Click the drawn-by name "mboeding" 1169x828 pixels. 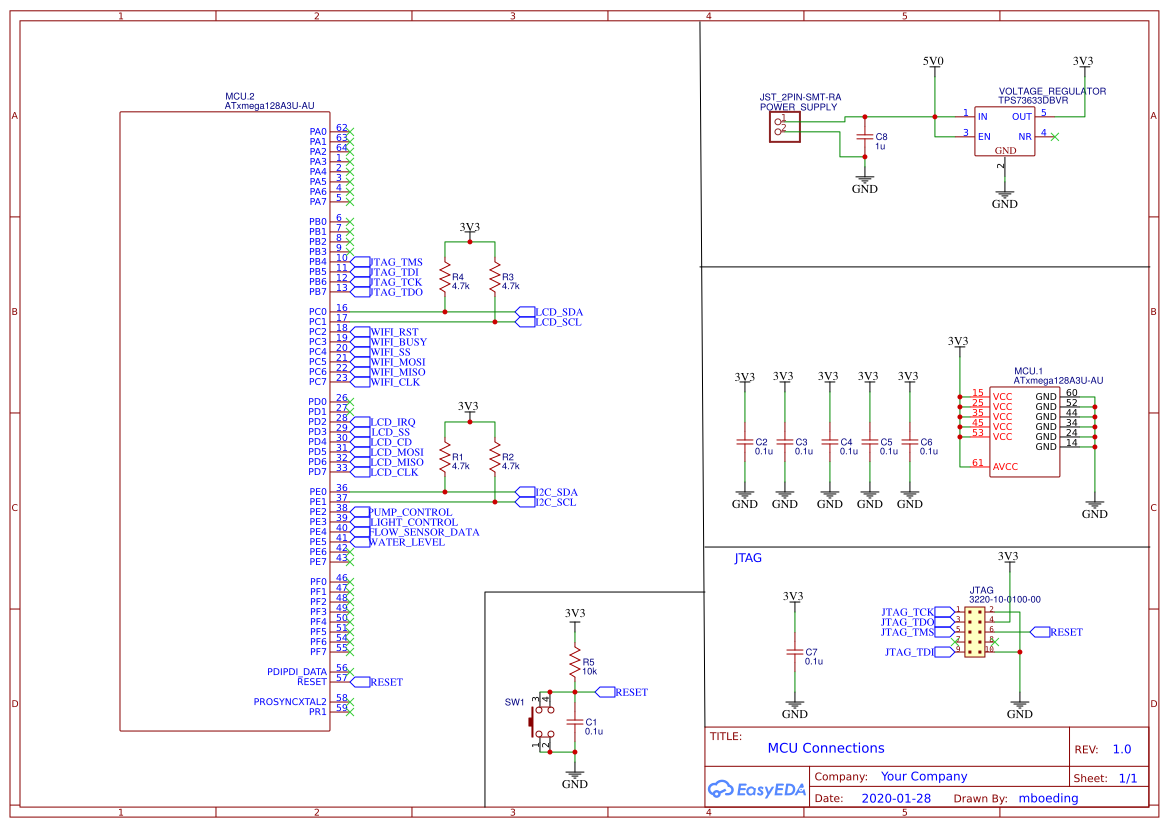pyautogui.click(x=1048, y=798)
